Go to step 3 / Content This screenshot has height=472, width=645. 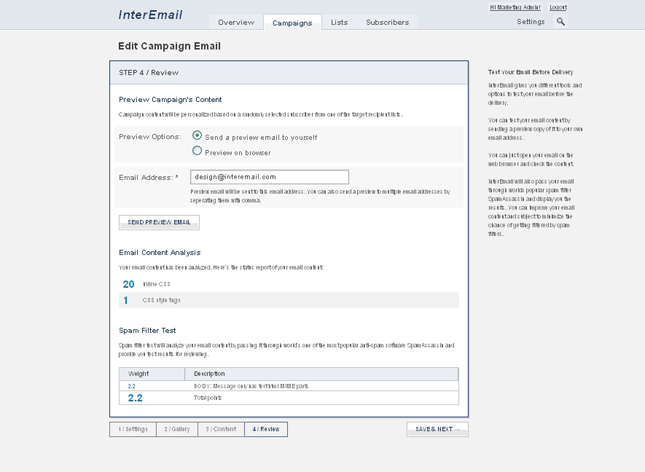(221, 429)
